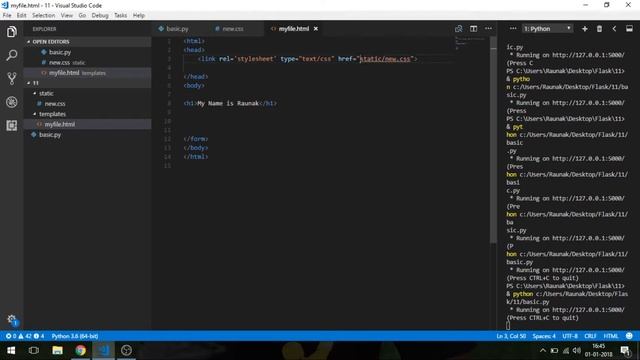This screenshot has height=360, width=640.
Task: Maximize or close the panel icon
Action: point(629,29)
